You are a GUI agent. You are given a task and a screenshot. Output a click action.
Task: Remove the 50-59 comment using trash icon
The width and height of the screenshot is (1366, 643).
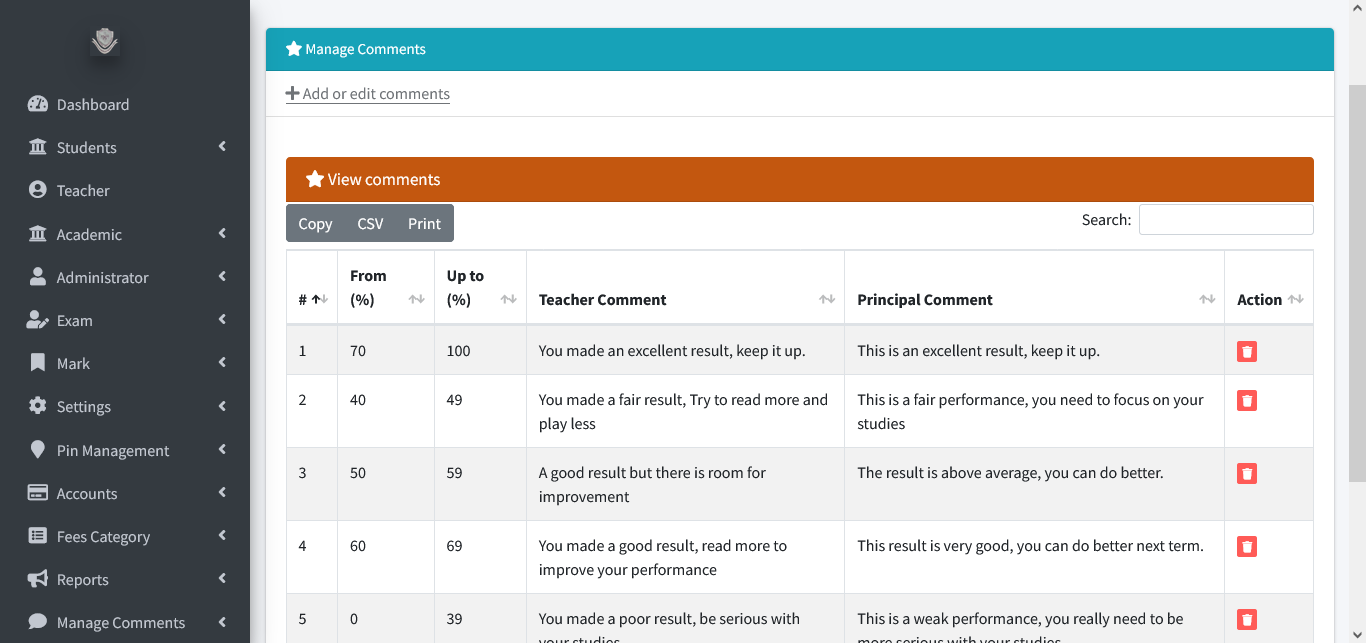1247,473
